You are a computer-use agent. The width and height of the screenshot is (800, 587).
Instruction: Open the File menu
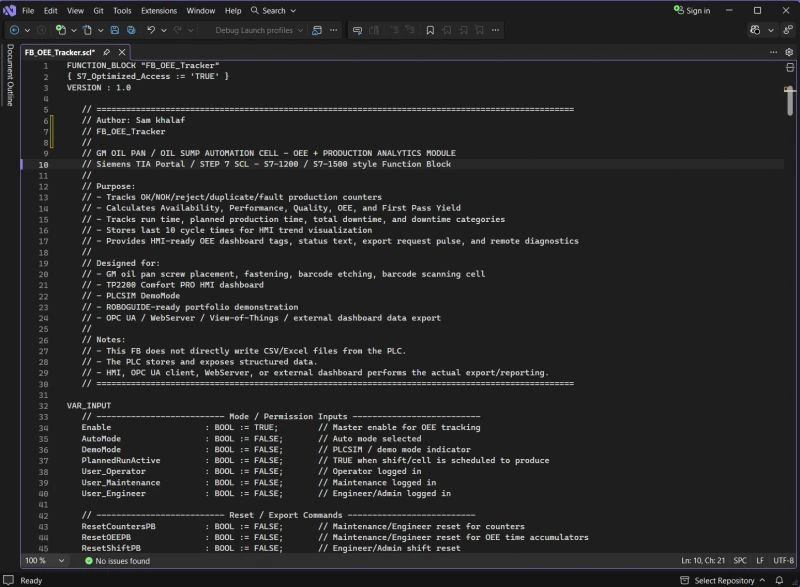[x=28, y=11]
